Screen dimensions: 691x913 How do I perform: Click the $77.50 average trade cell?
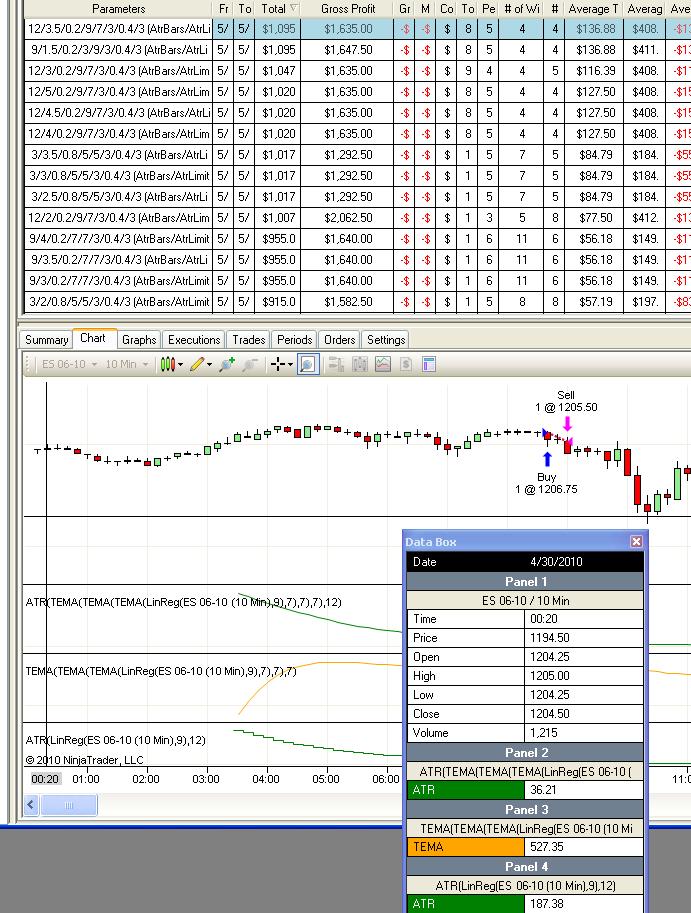(x=594, y=217)
